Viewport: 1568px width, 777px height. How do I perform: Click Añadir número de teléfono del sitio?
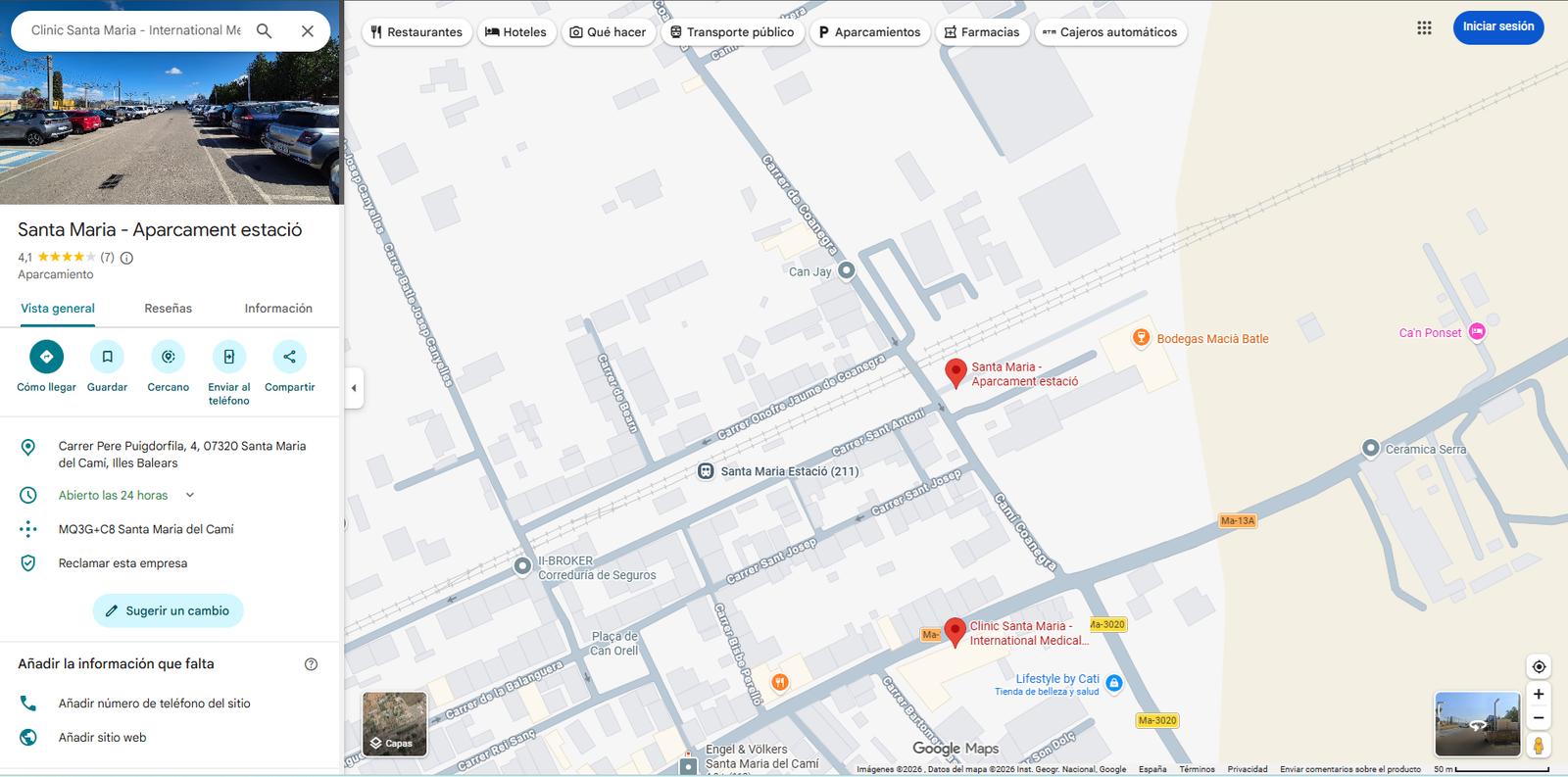click(170, 704)
